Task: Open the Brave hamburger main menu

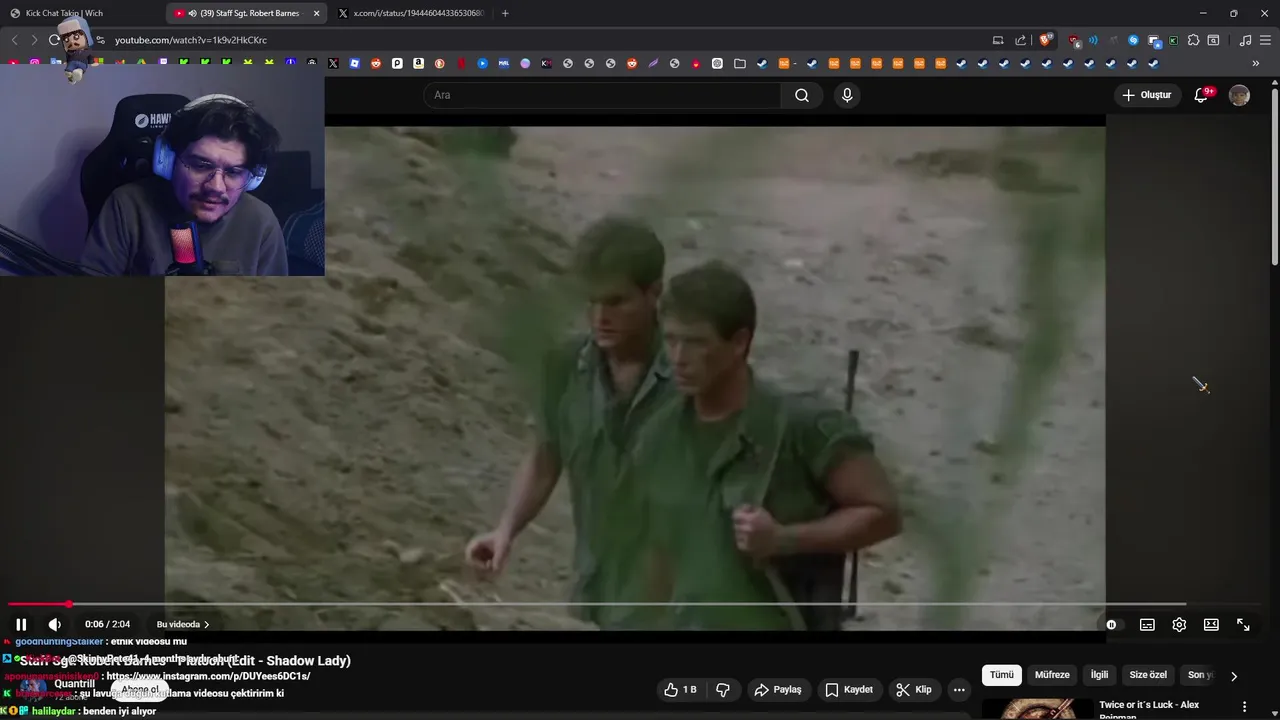Action: tap(1265, 40)
